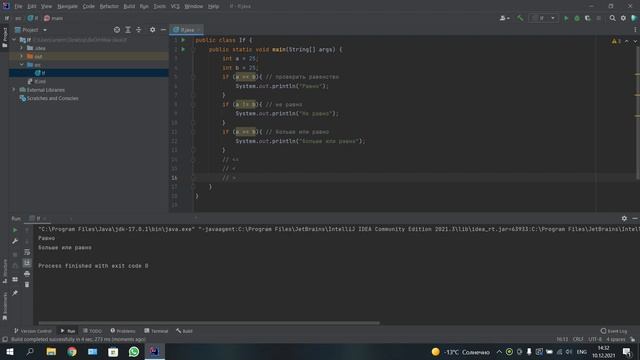Click the main breadcrumb in navigation bar
Viewport: 640px width, 360px height.
(x=53, y=18)
